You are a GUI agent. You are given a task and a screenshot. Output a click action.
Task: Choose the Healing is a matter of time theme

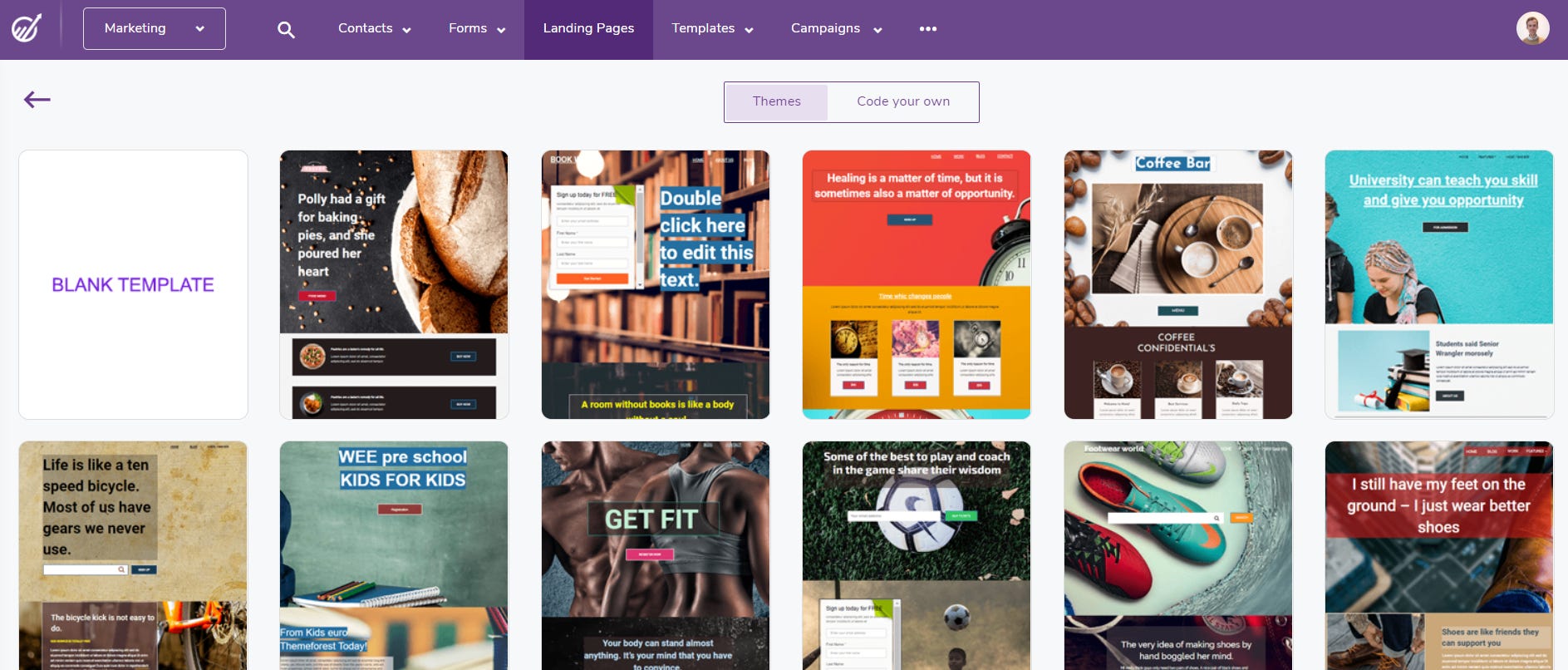[917, 284]
